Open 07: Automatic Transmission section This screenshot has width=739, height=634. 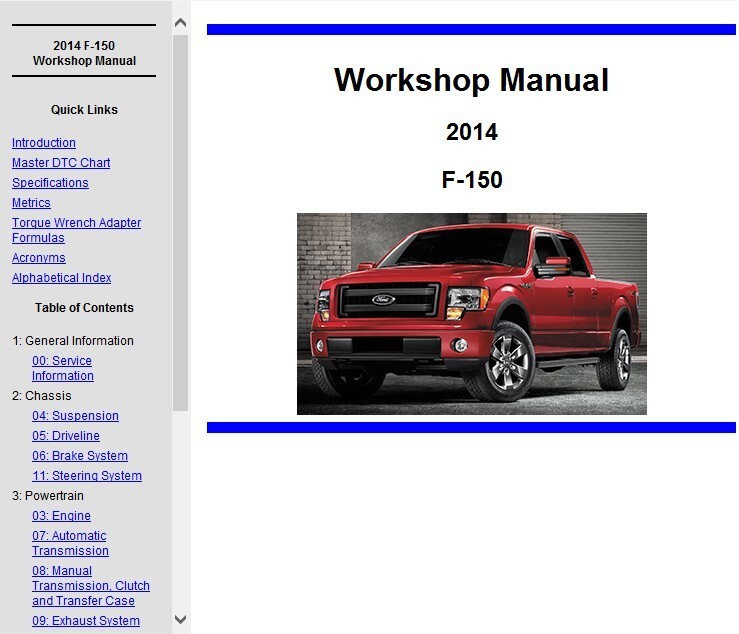70,543
